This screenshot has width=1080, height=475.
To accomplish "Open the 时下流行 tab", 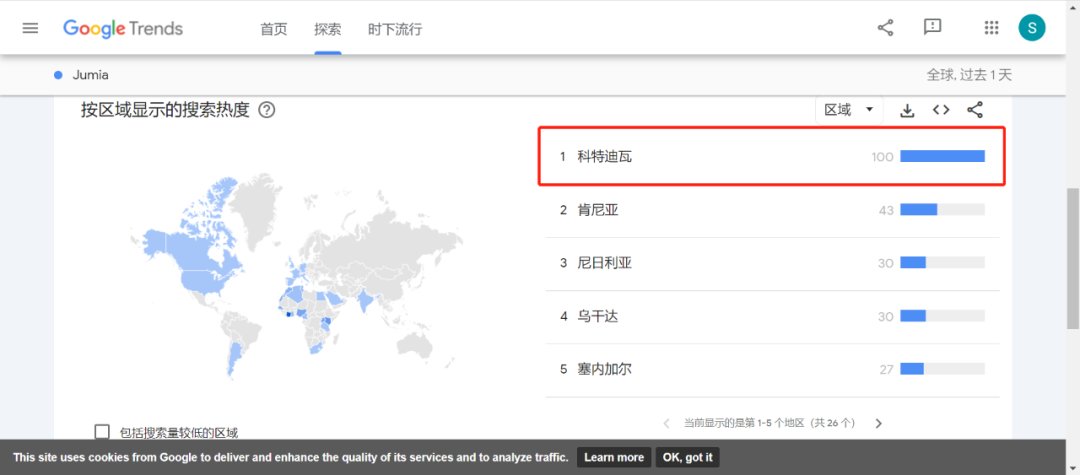I will pyautogui.click(x=395, y=30).
